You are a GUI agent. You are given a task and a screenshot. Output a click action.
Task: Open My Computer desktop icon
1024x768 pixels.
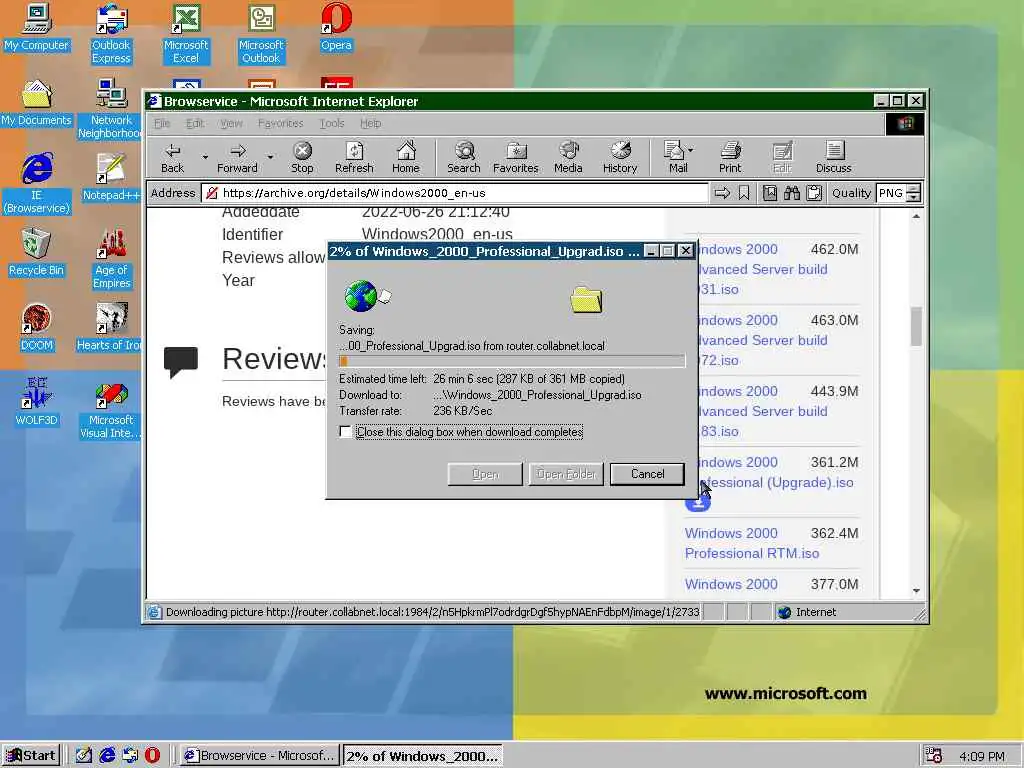pyautogui.click(x=37, y=27)
